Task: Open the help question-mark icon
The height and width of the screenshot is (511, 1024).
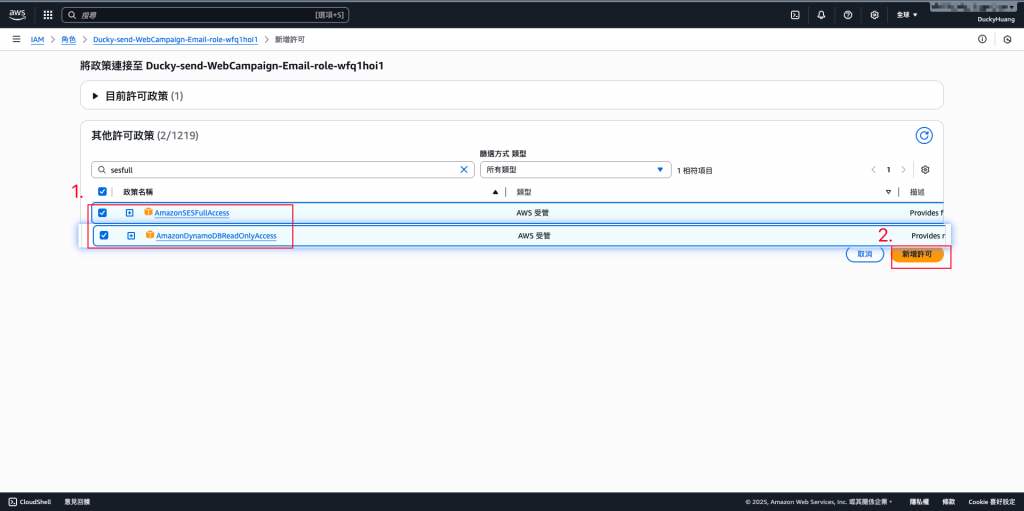Action: pyautogui.click(x=848, y=14)
